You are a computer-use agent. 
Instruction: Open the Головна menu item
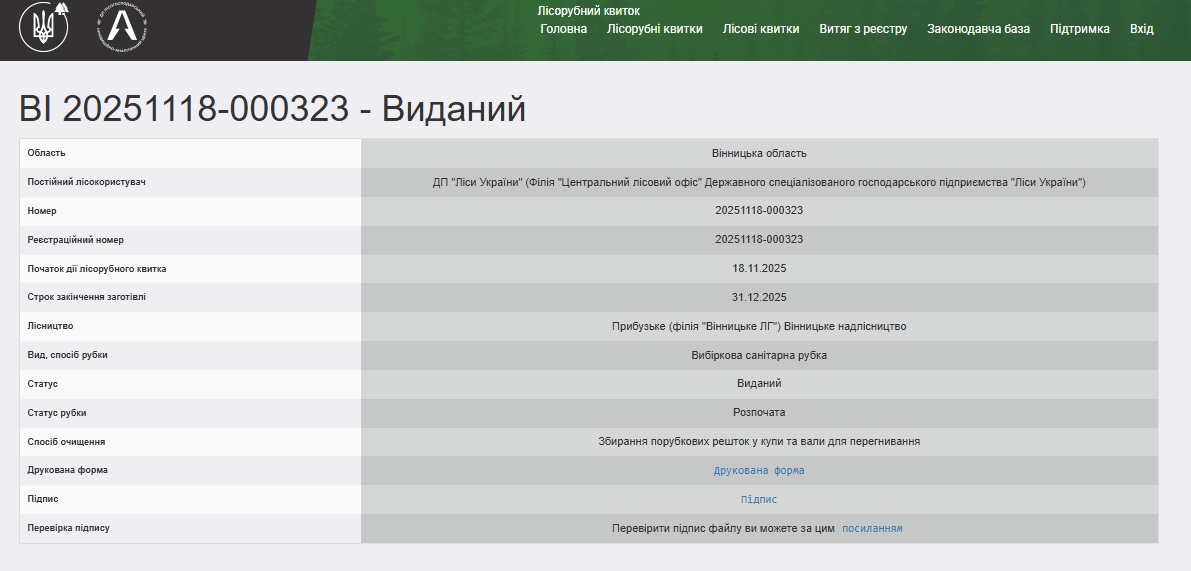563,29
